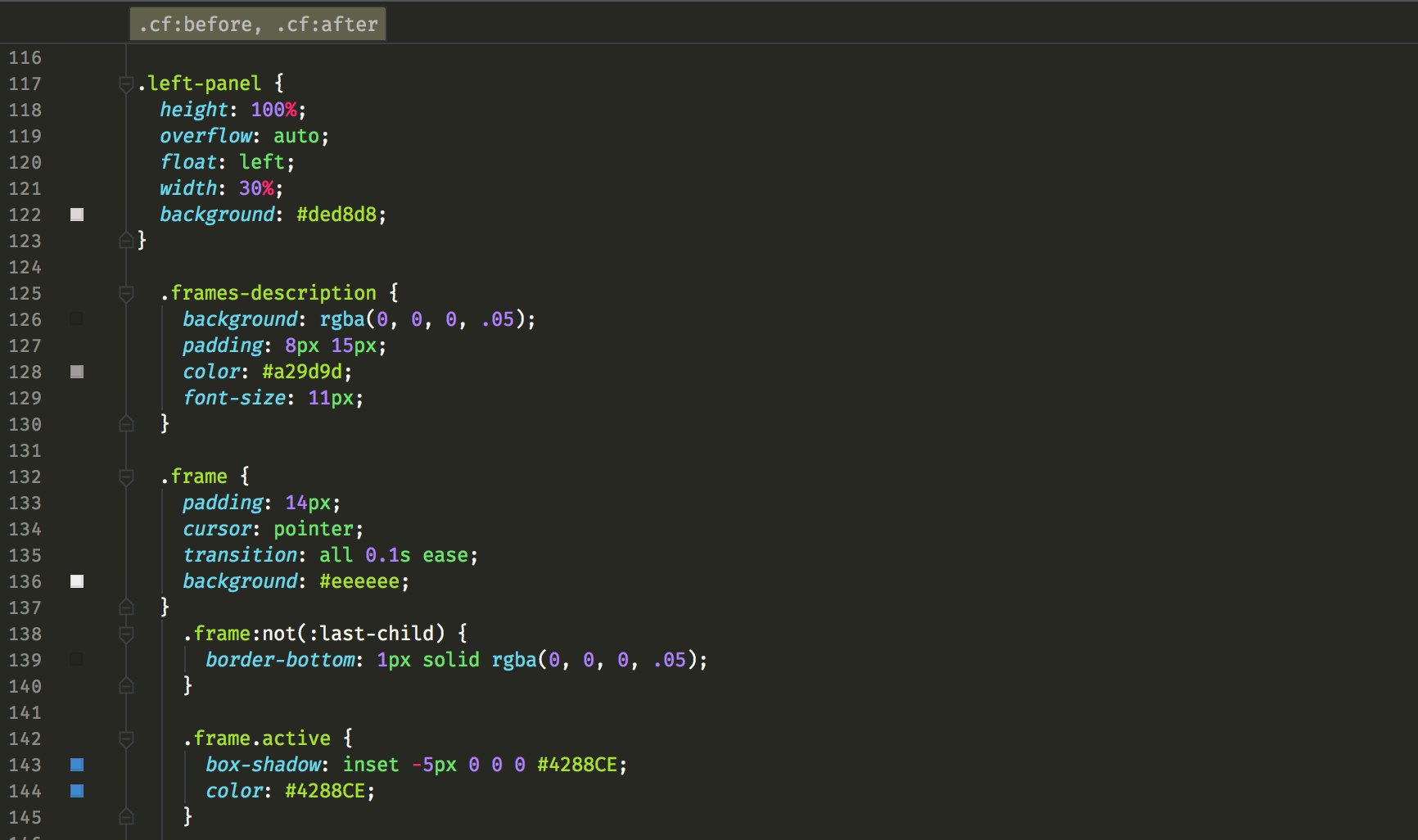The image size is (1418, 840).
Task: Collapse the .frame.active rule block
Action: click(x=127, y=738)
